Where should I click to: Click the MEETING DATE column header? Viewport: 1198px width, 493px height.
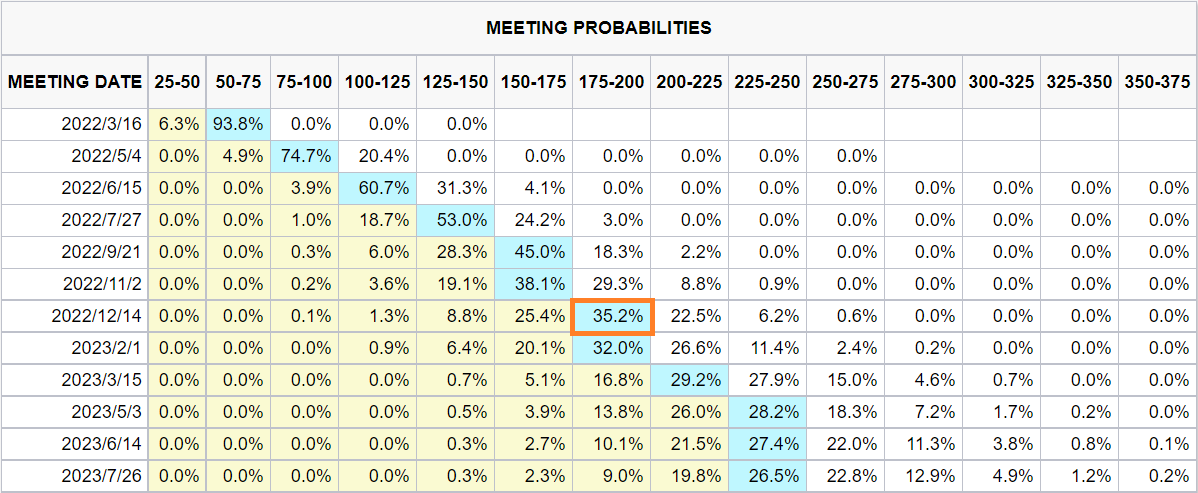point(75,82)
